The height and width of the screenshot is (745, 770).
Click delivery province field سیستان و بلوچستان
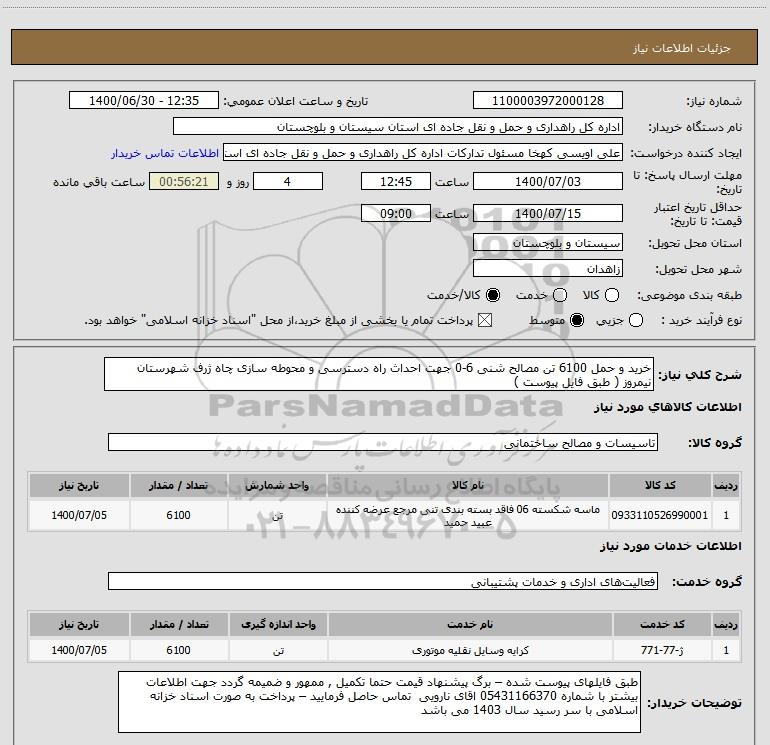click(x=548, y=242)
